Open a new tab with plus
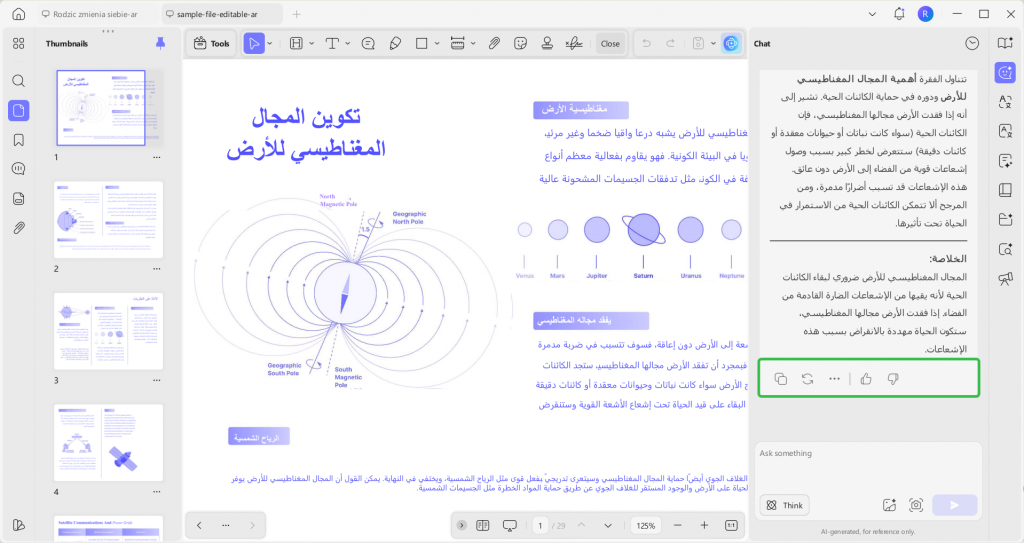Image resolution: width=1024 pixels, height=543 pixels. (296, 14)
